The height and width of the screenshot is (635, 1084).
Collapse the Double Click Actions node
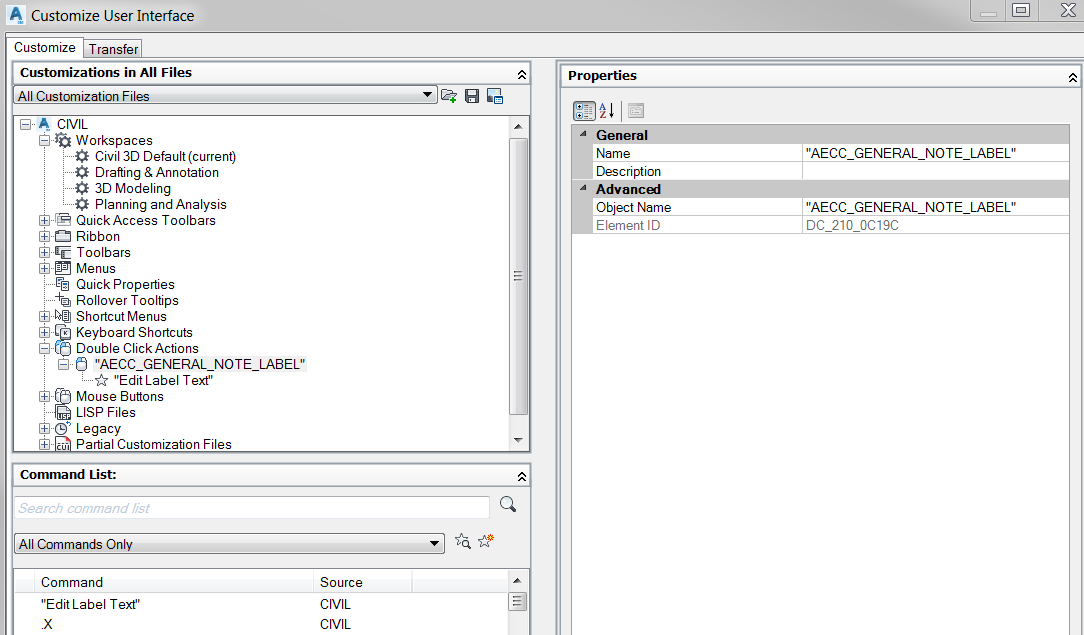tap(44, 348)
